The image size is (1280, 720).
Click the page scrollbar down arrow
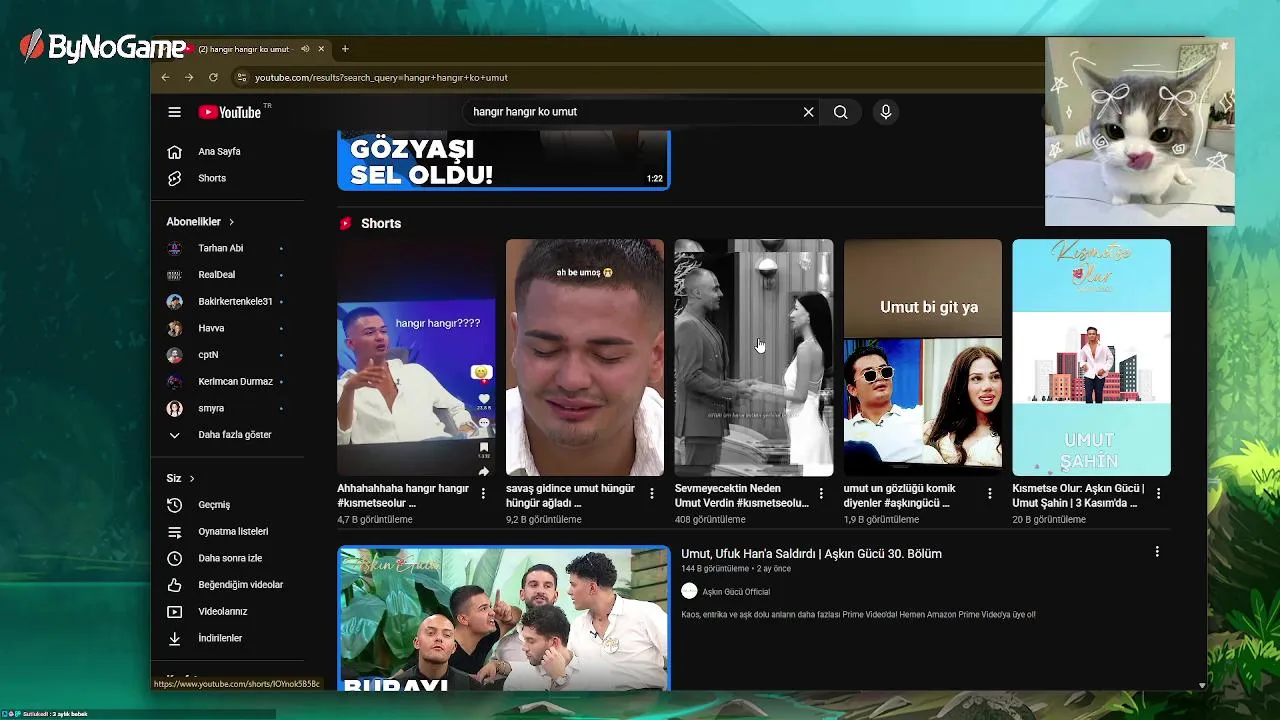pyautogui.click(x=1202, y=686)
